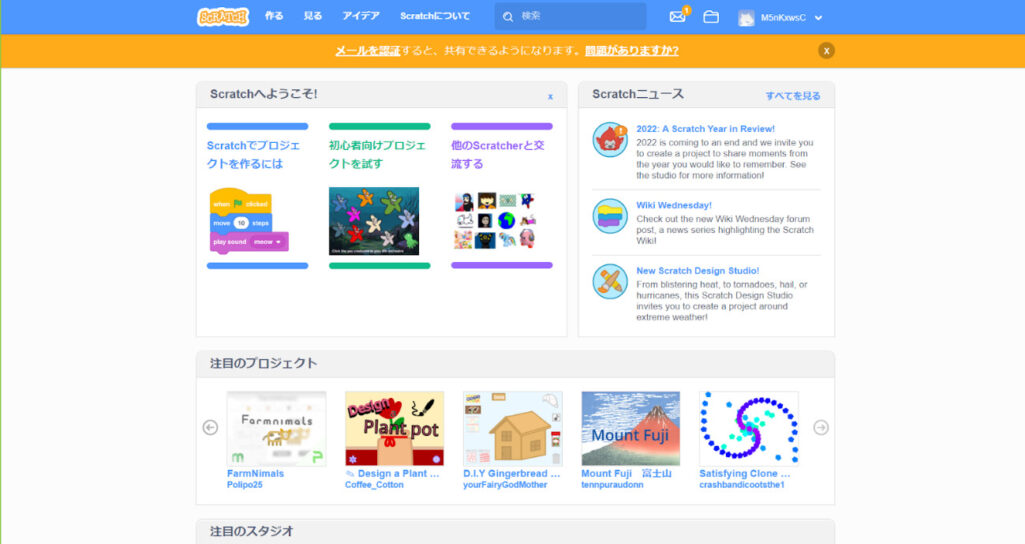Click the D.I.Y Gingerbread project title
The width and height of the screenshot is (1025, 544).
click(512, 473)
